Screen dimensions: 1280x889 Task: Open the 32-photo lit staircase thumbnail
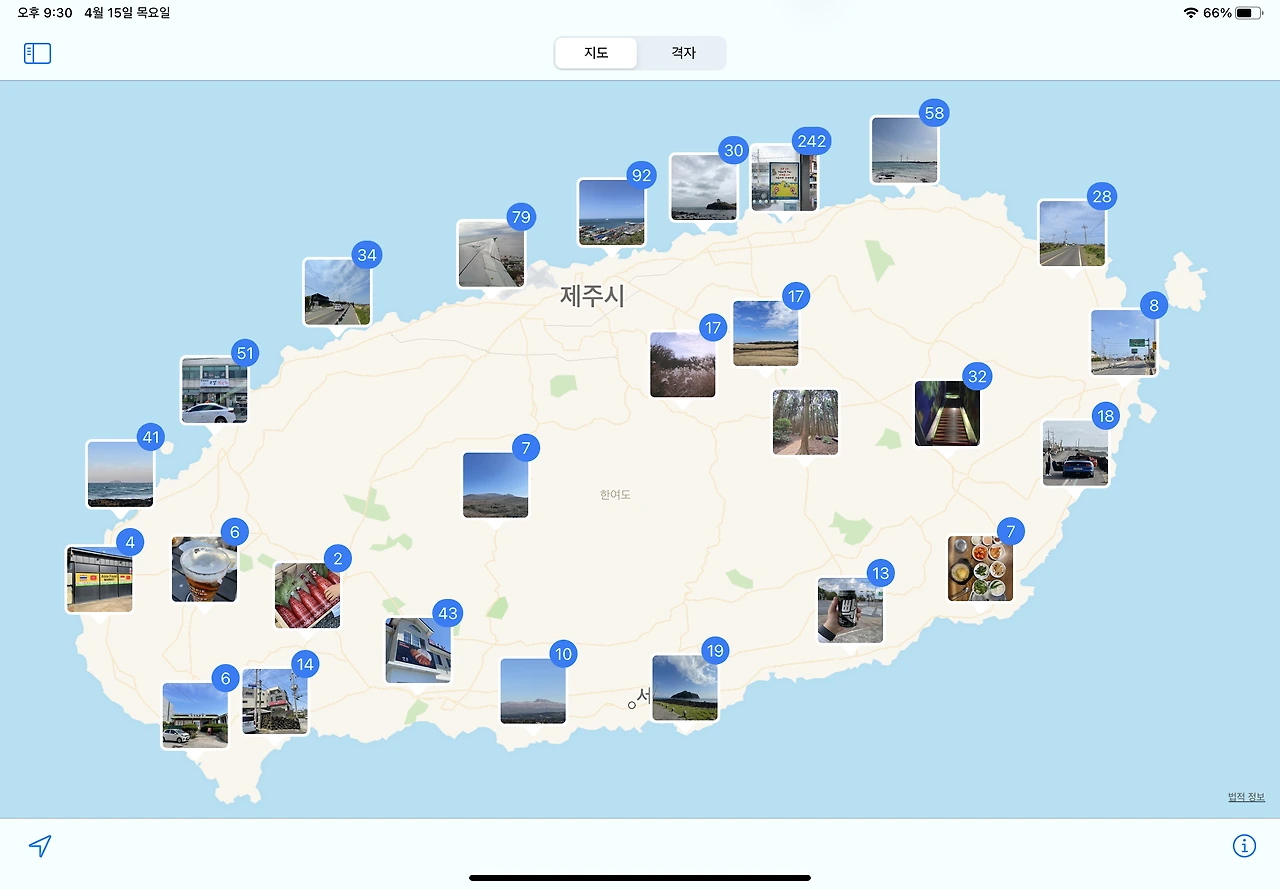point(947,413)
